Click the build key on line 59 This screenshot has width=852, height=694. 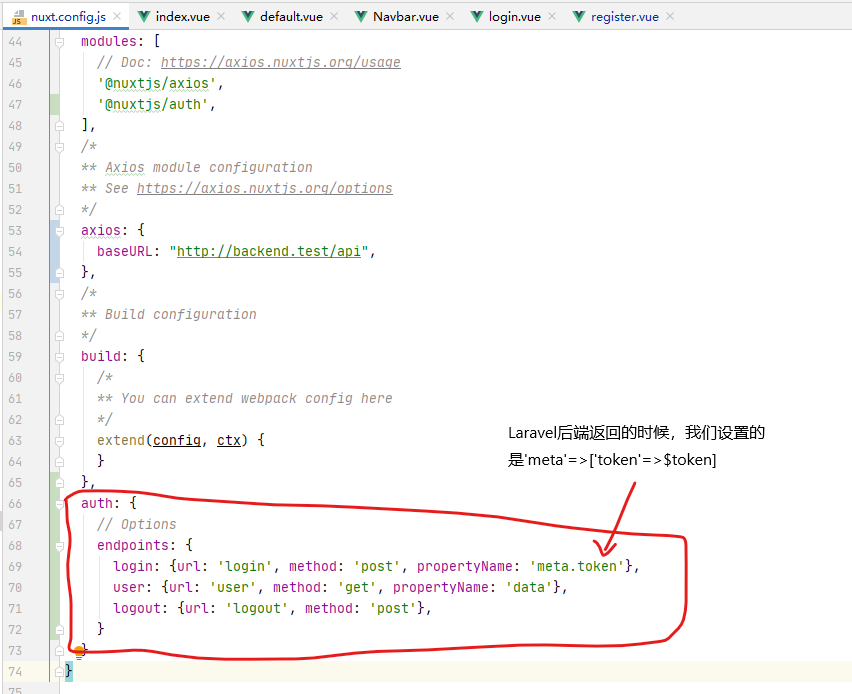pyautogui.click(x=101, y=357)
